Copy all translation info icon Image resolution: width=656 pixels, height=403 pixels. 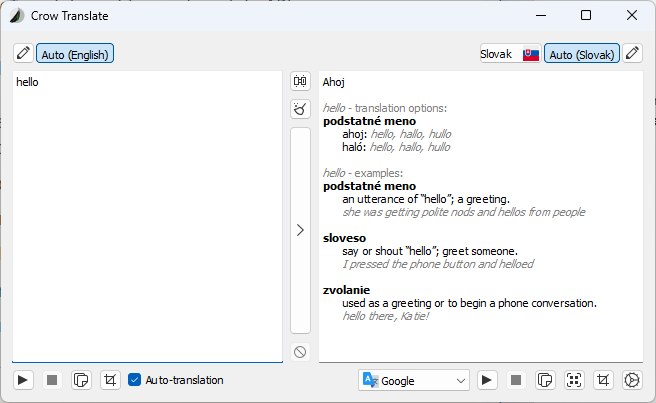click(574, 380)
